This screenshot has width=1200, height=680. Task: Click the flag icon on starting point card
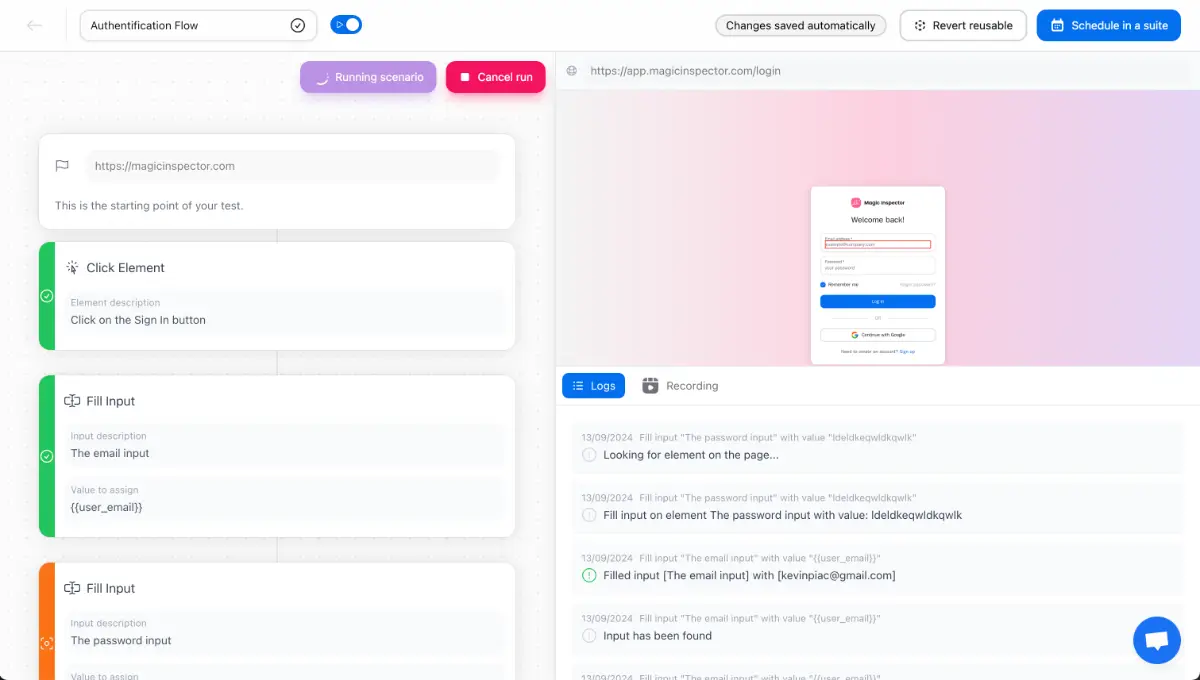pos(62,166)
